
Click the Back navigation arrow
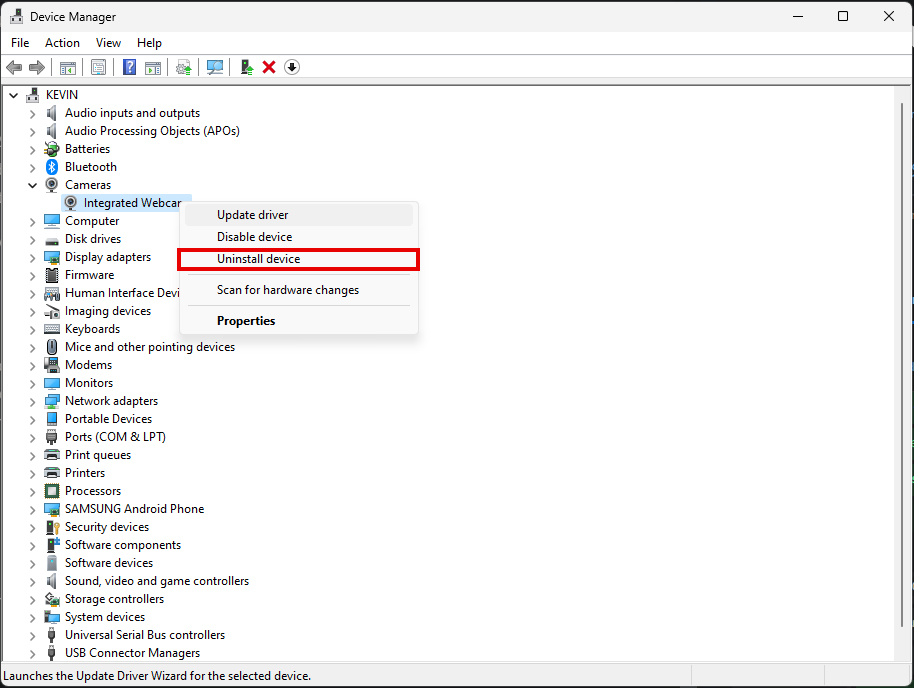[13, 67]
